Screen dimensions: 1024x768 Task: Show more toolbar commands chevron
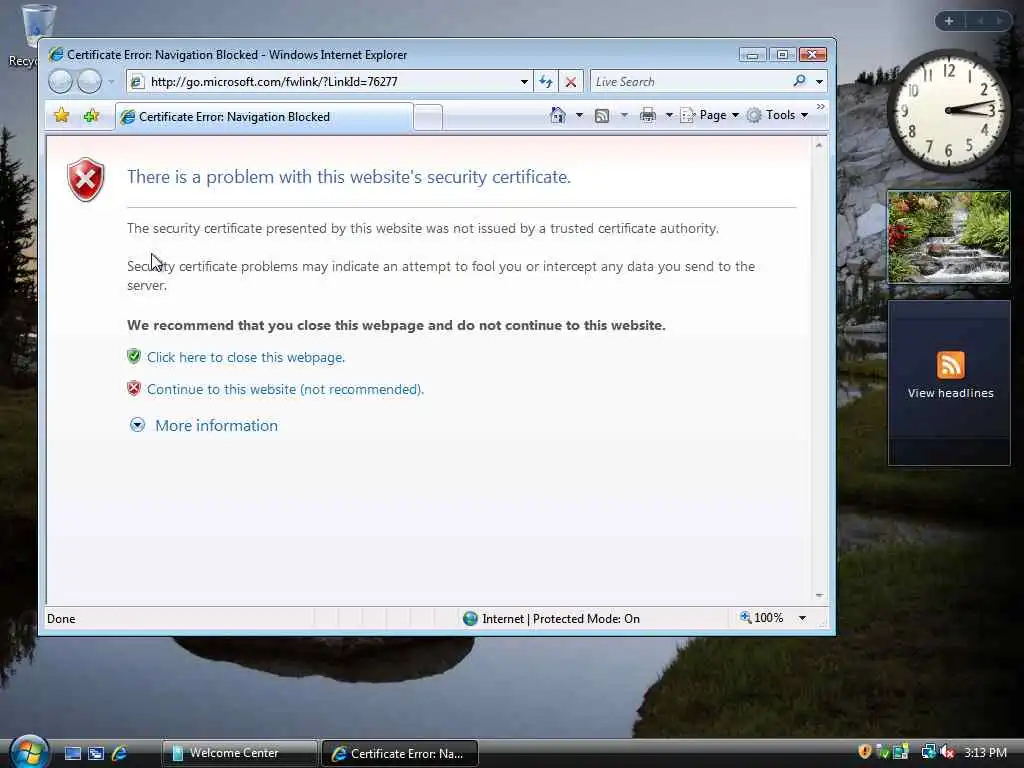821,106
